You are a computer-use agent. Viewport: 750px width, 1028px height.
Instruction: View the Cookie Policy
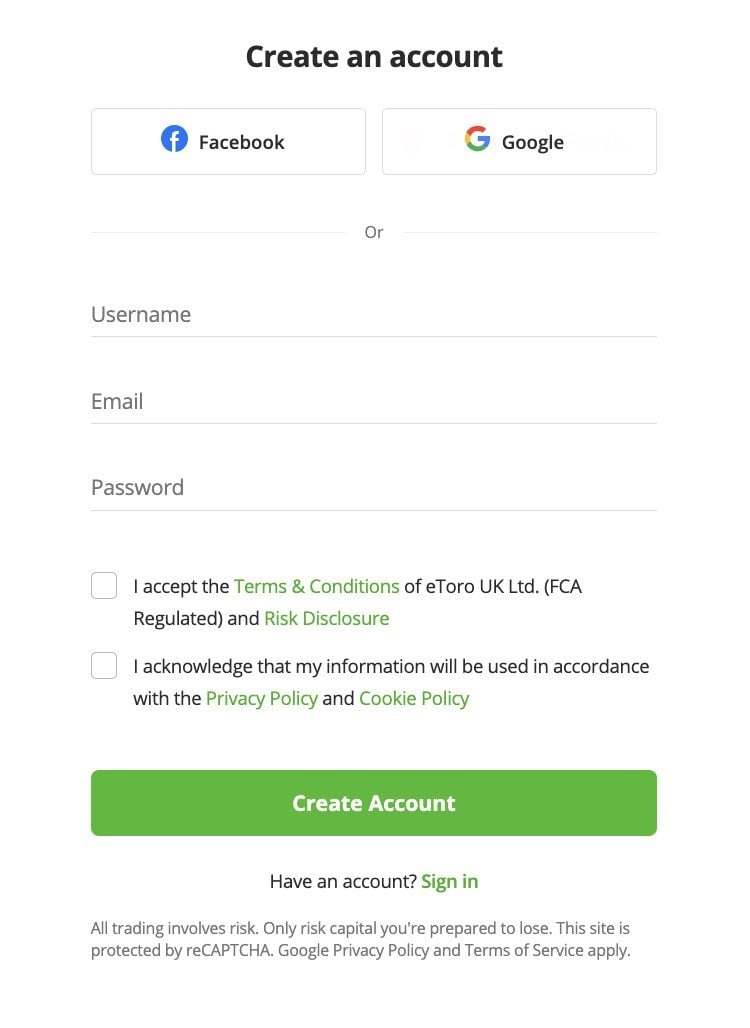coord(414,698)
